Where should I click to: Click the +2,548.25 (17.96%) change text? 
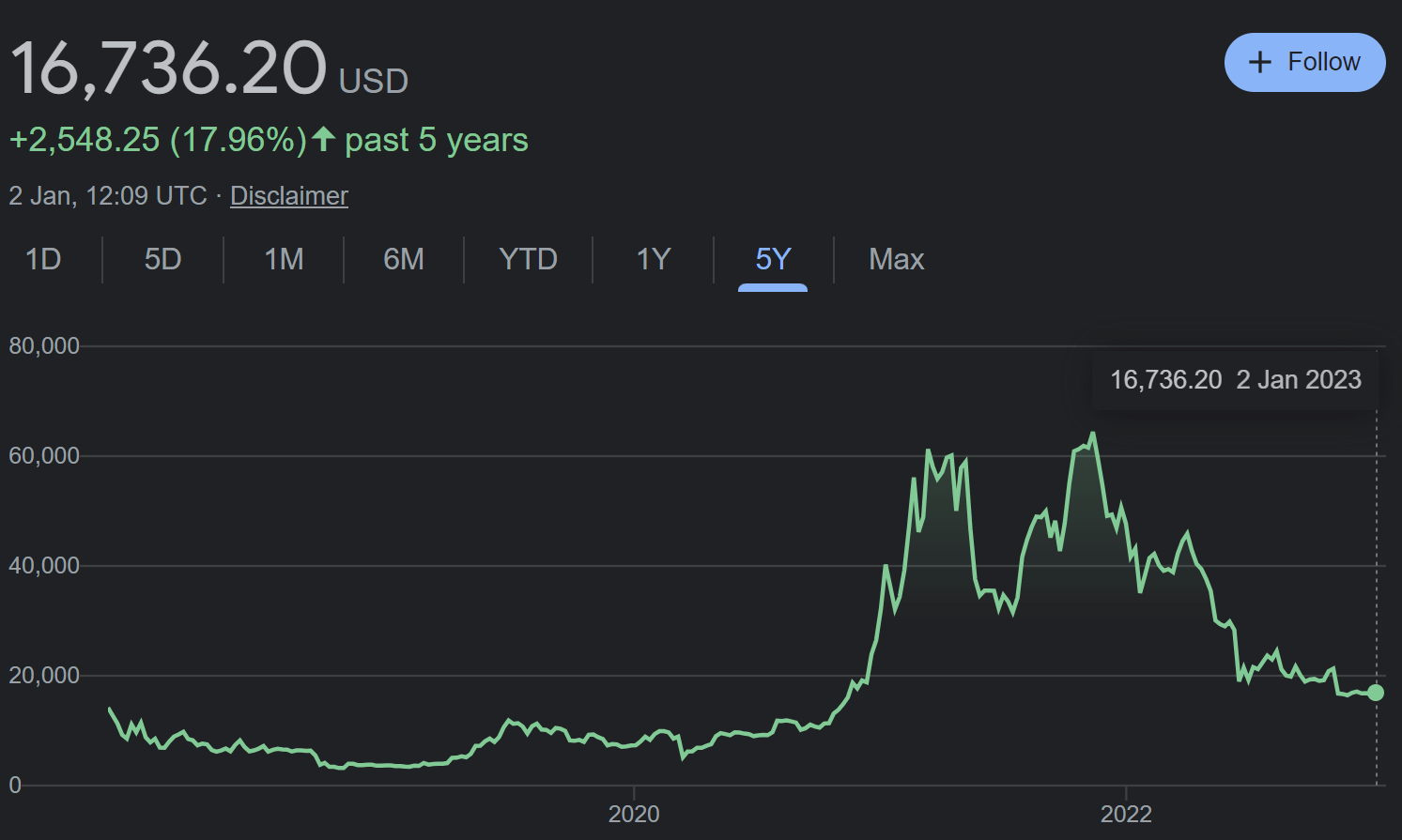pos(158,140)
